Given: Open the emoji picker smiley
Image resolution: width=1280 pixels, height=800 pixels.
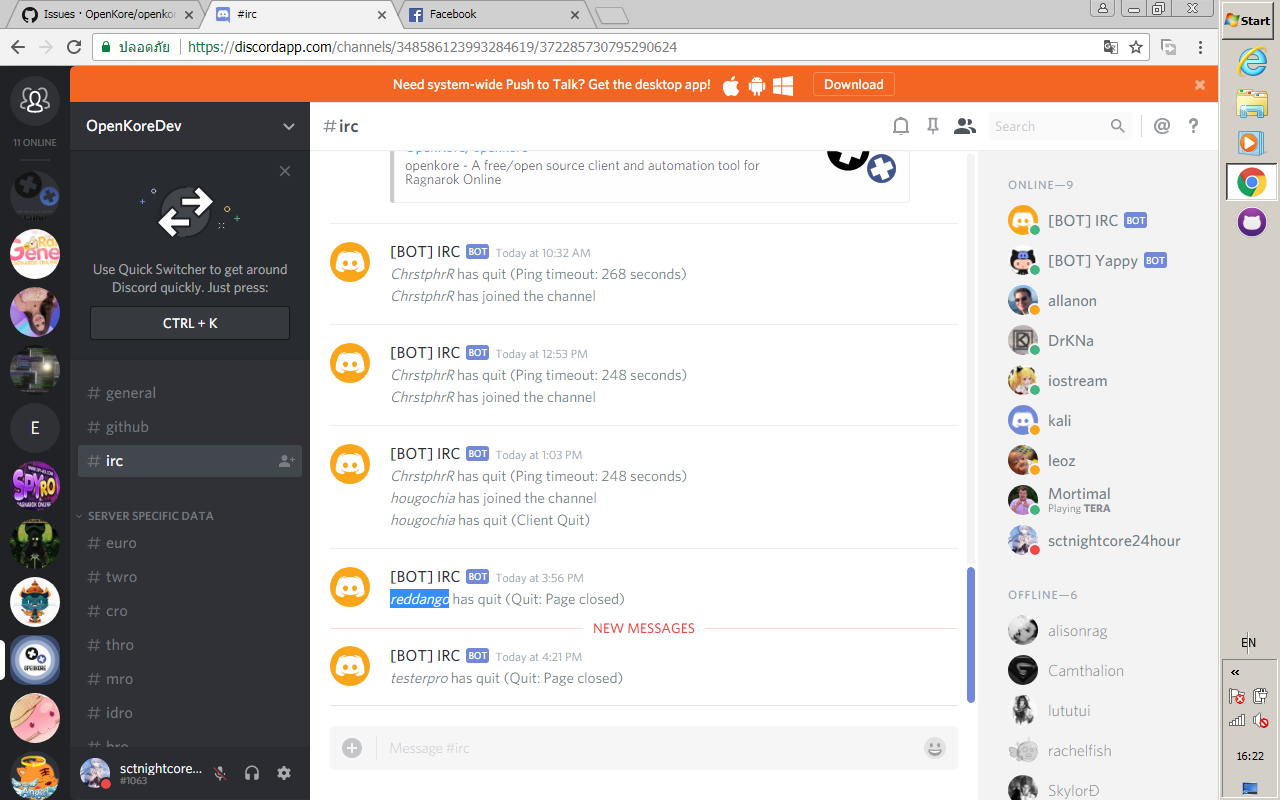Looking at the screenshot, I should click(935, 748).
